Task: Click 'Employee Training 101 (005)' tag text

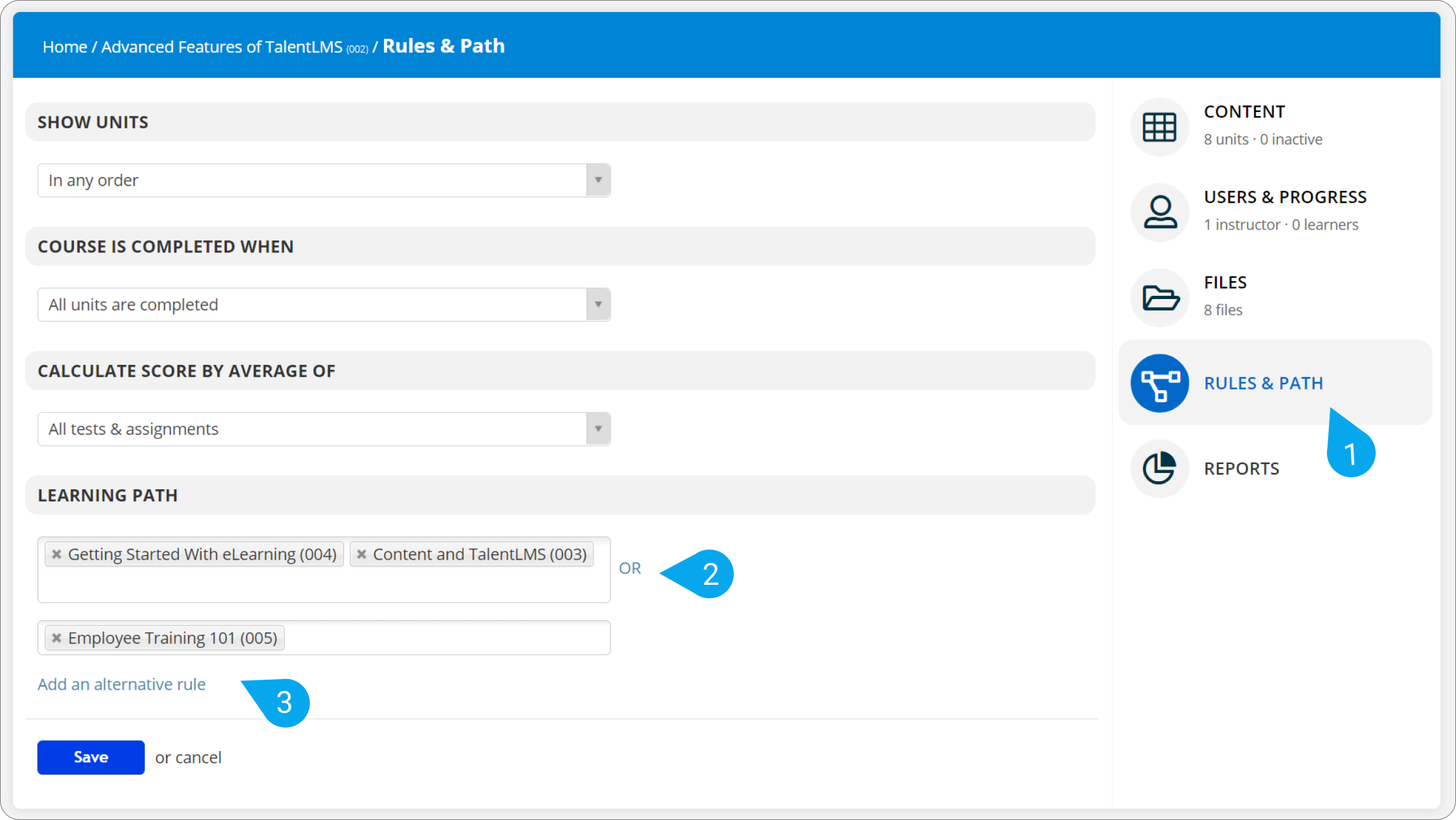Action: coord(173,638)
